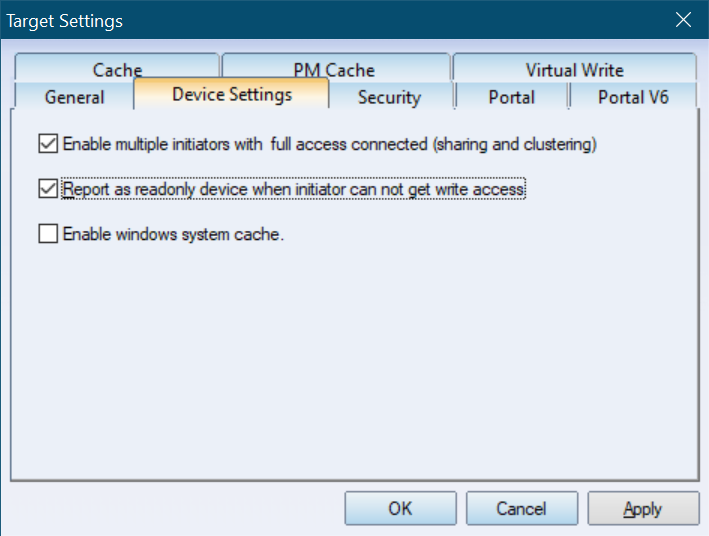The height and width of the screenshot is (536, 709).
Task: Switch to the Cache tab
Action: coord(117,68)
